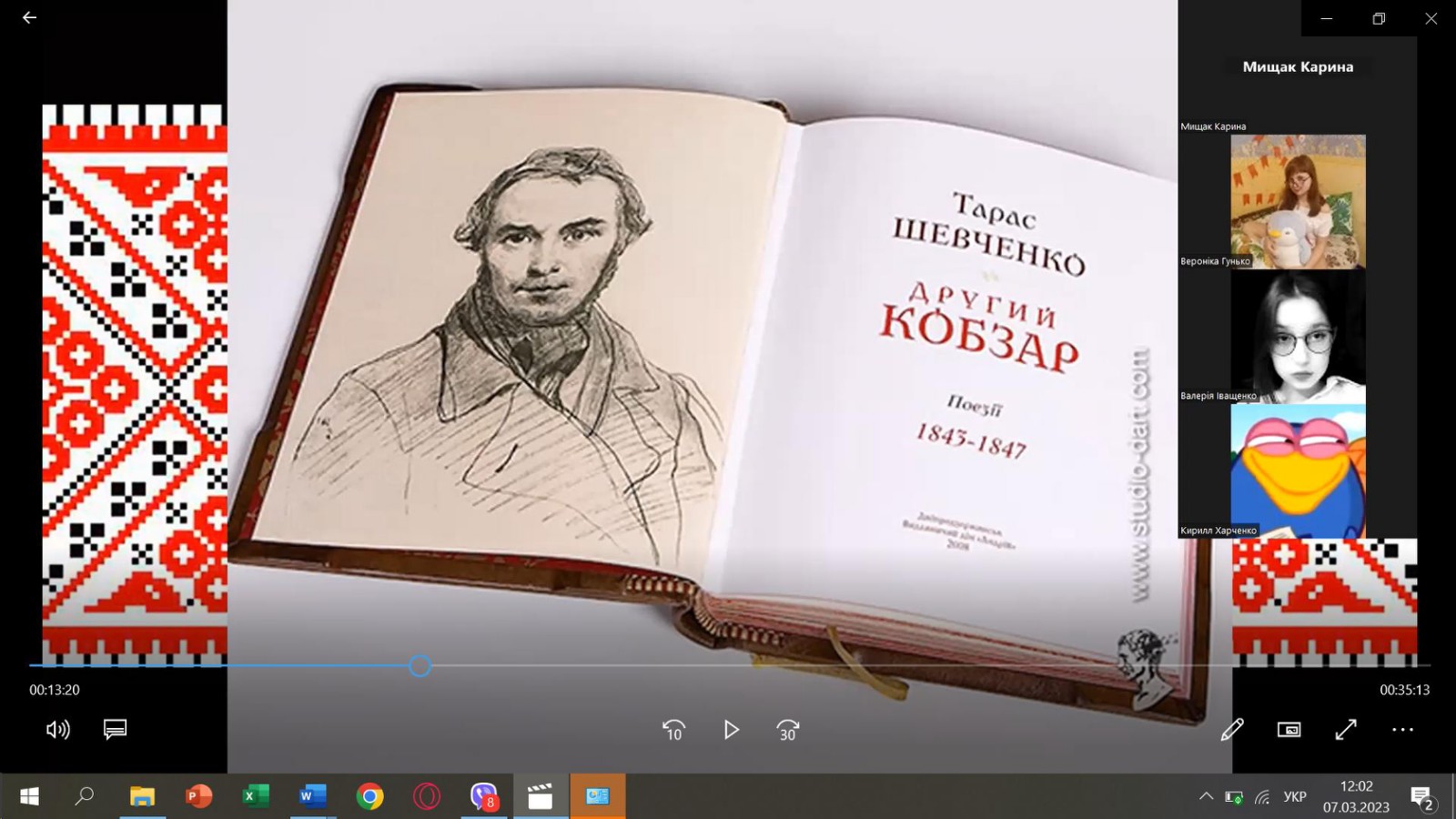This screenshot has height=819, width=1456.
Task: Open the notification center
Action: pos(1421,797)
